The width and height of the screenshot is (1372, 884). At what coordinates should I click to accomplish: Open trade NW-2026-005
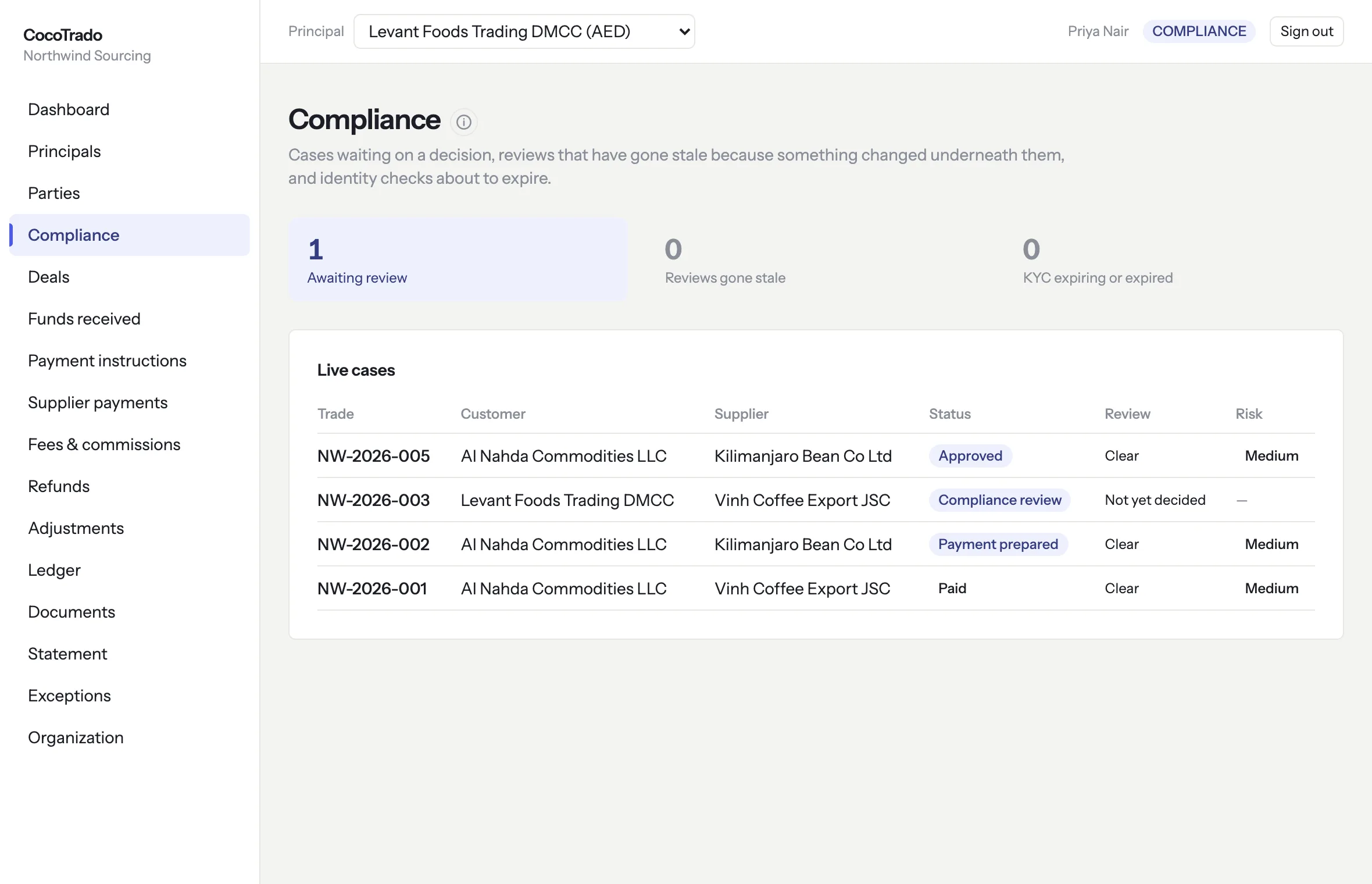[373, 456]
